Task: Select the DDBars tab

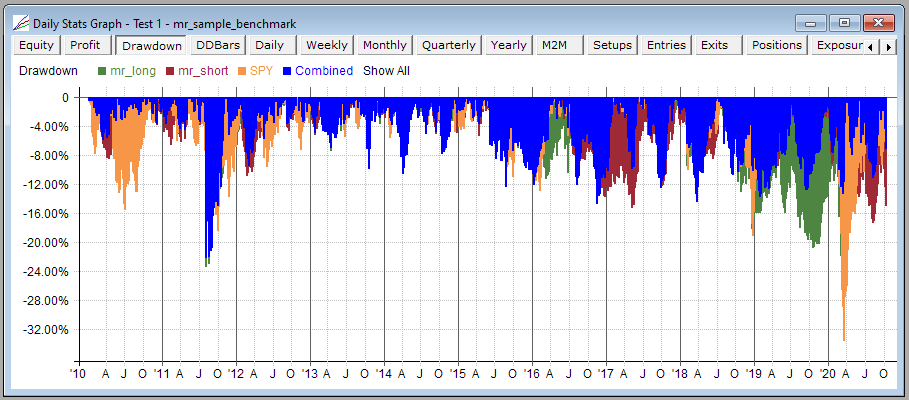Action: point(216,45)
